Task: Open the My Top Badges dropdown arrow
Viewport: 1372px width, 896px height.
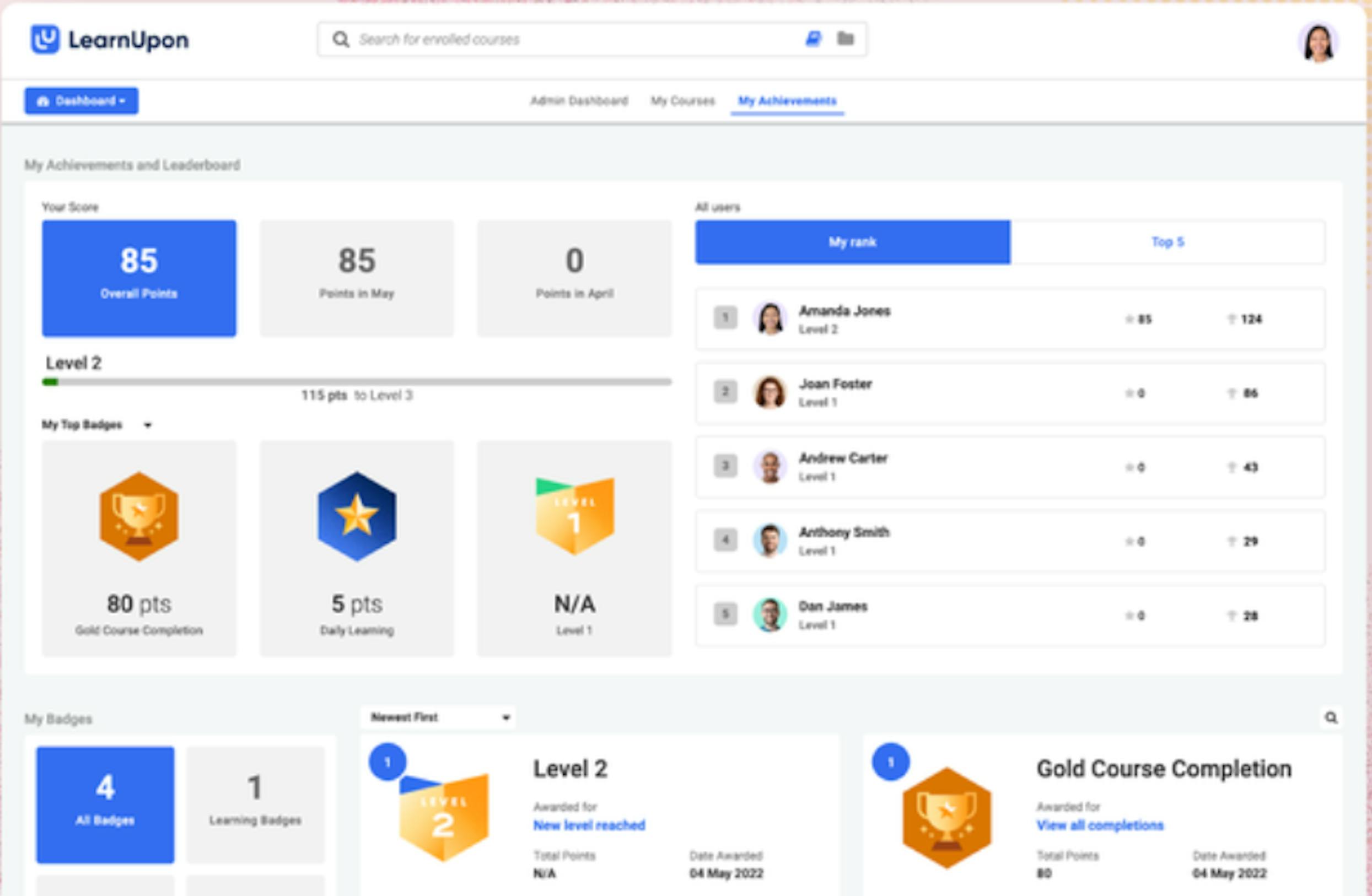Action: pyautogui.click(x=148, y=425)
